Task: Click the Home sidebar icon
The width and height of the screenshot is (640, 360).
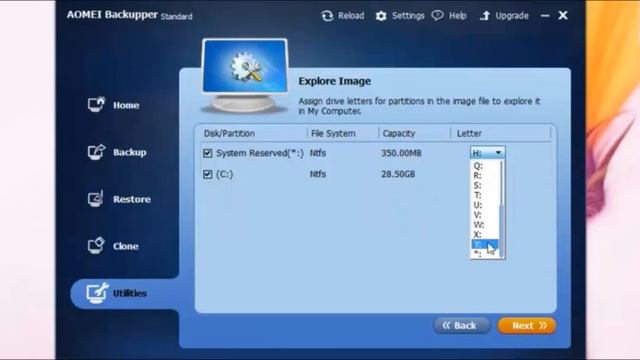Action: click(96, 104)
